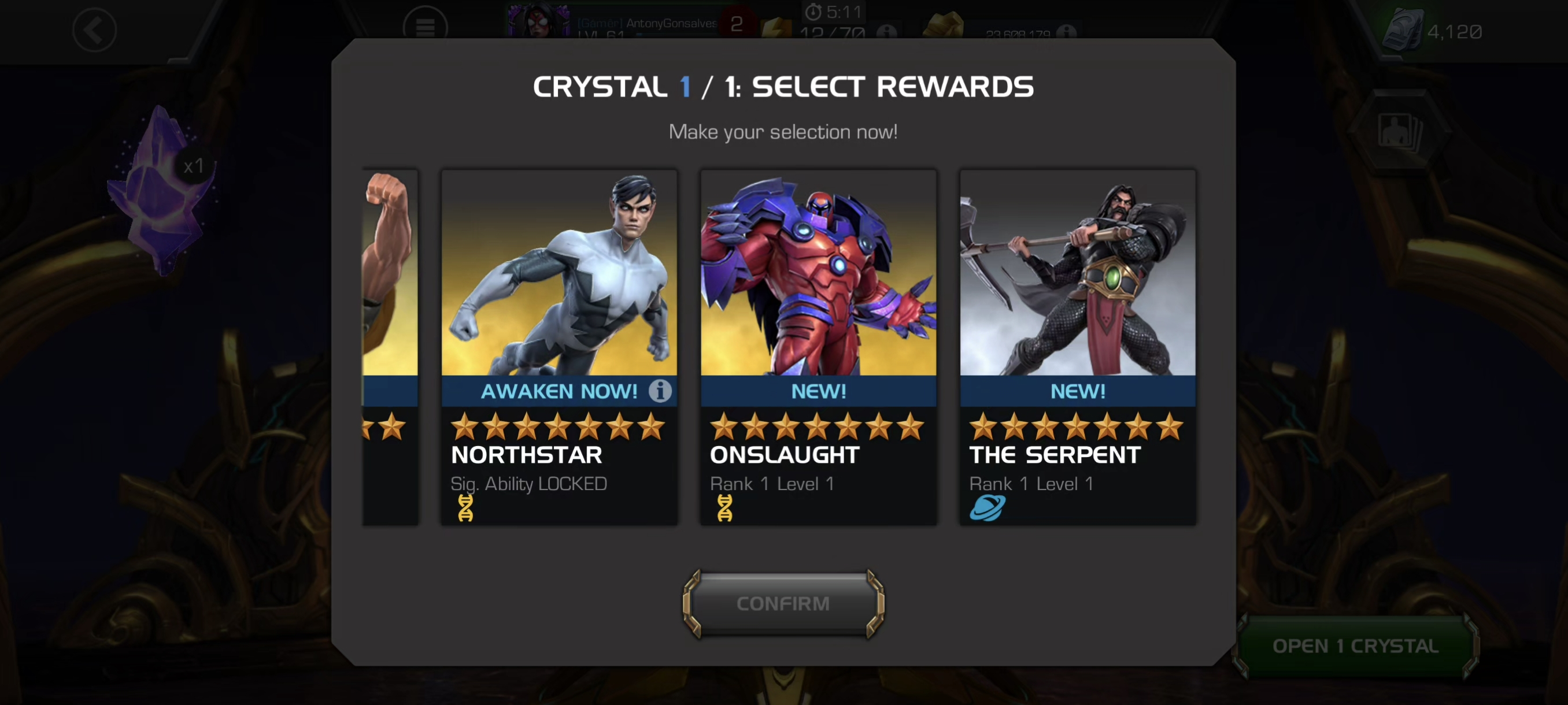
Task: Tap the gold amount info icon
Action: click(1066, 32)
